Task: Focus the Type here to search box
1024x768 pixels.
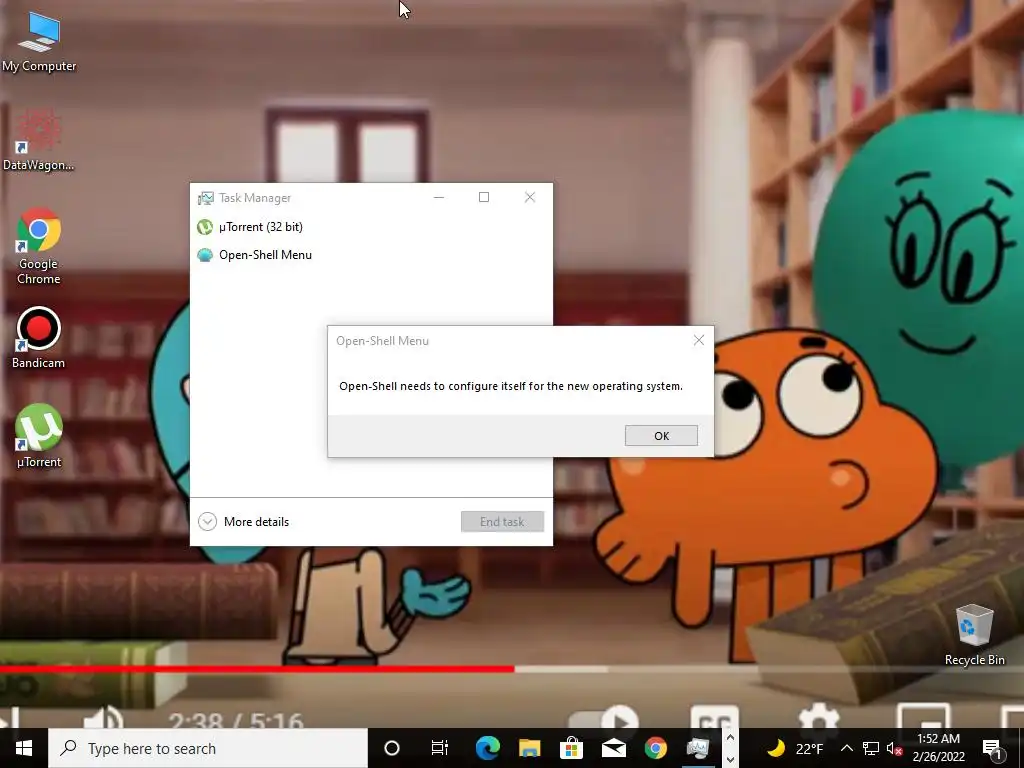Action: coord(208,748)
